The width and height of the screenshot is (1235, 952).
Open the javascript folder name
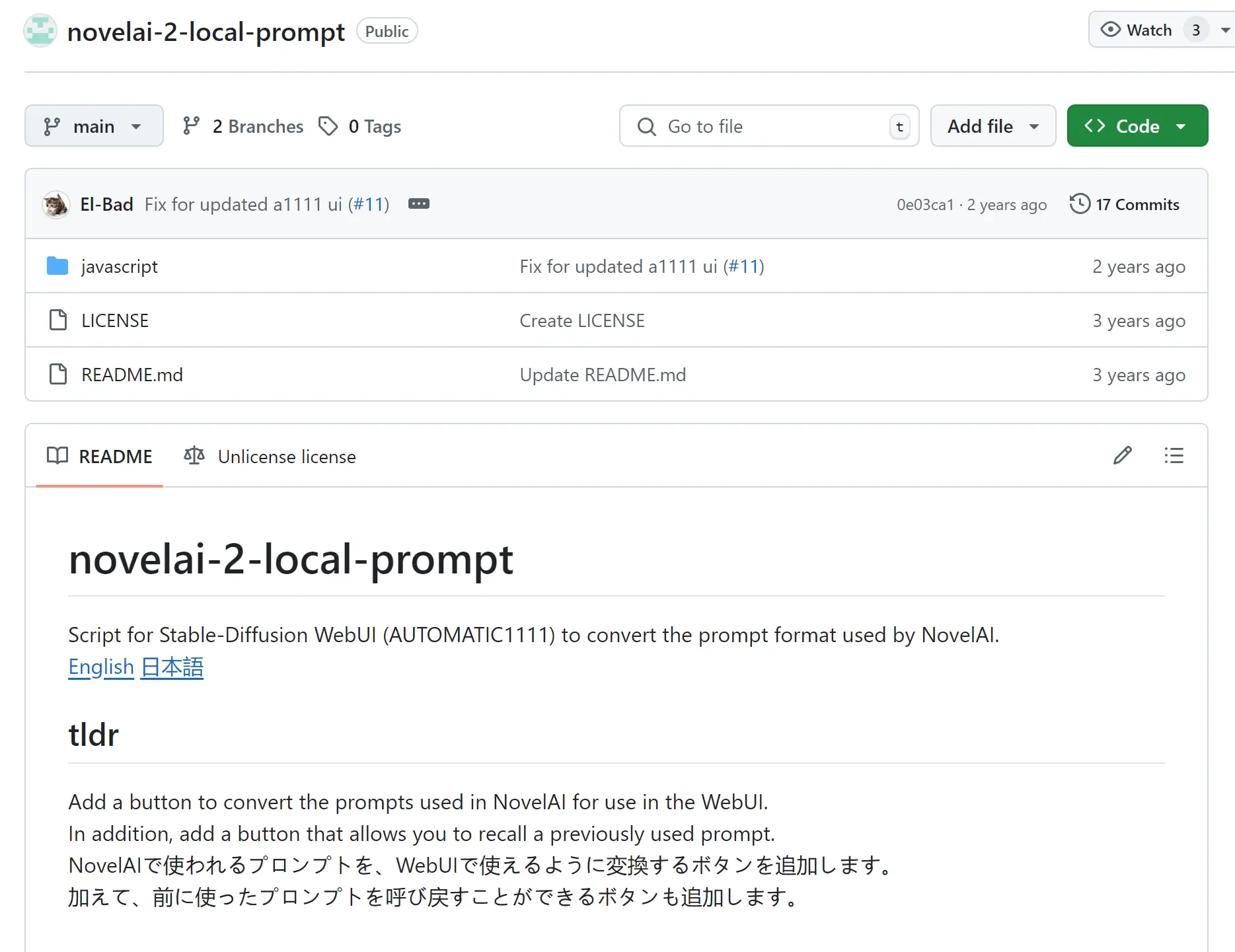[x=120, y=266]
